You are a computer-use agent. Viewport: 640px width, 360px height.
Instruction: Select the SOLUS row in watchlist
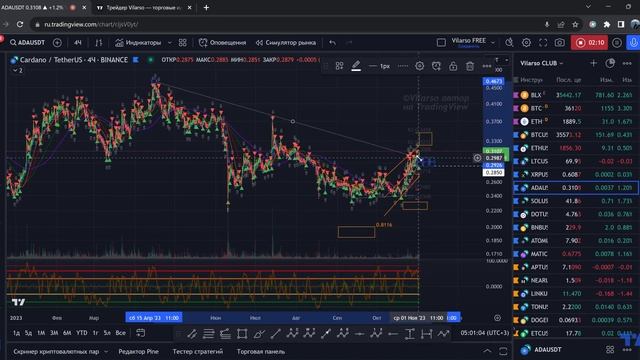click(576, 201)
